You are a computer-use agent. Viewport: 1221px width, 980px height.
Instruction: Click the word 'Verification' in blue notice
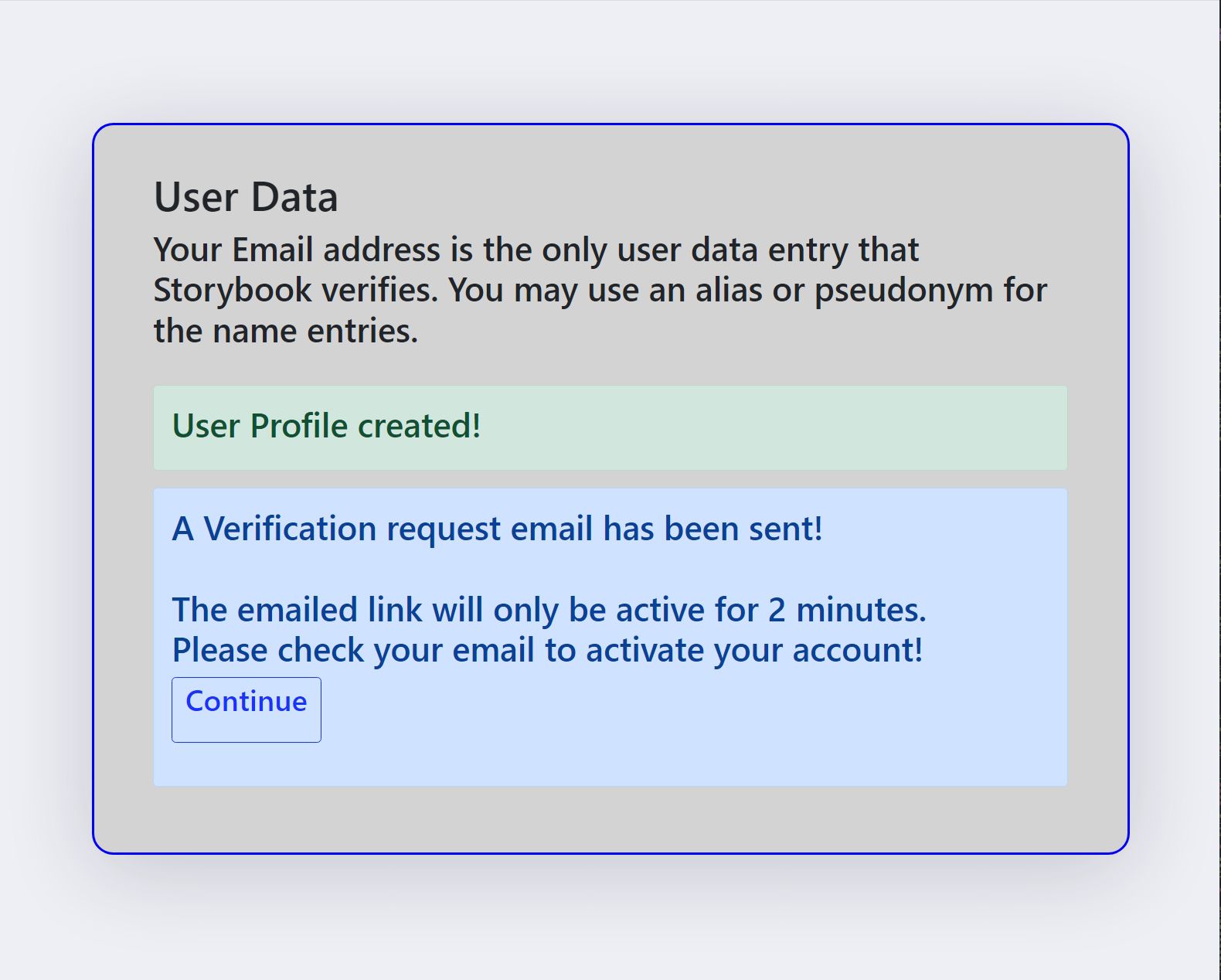(x=290, y=529)
